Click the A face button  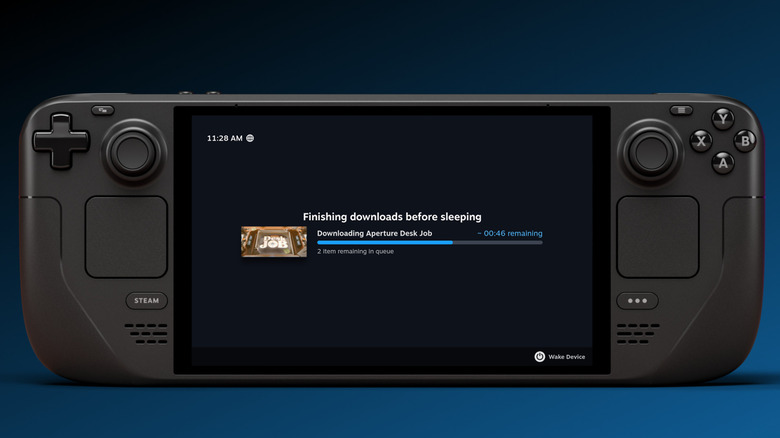[723, 163]
